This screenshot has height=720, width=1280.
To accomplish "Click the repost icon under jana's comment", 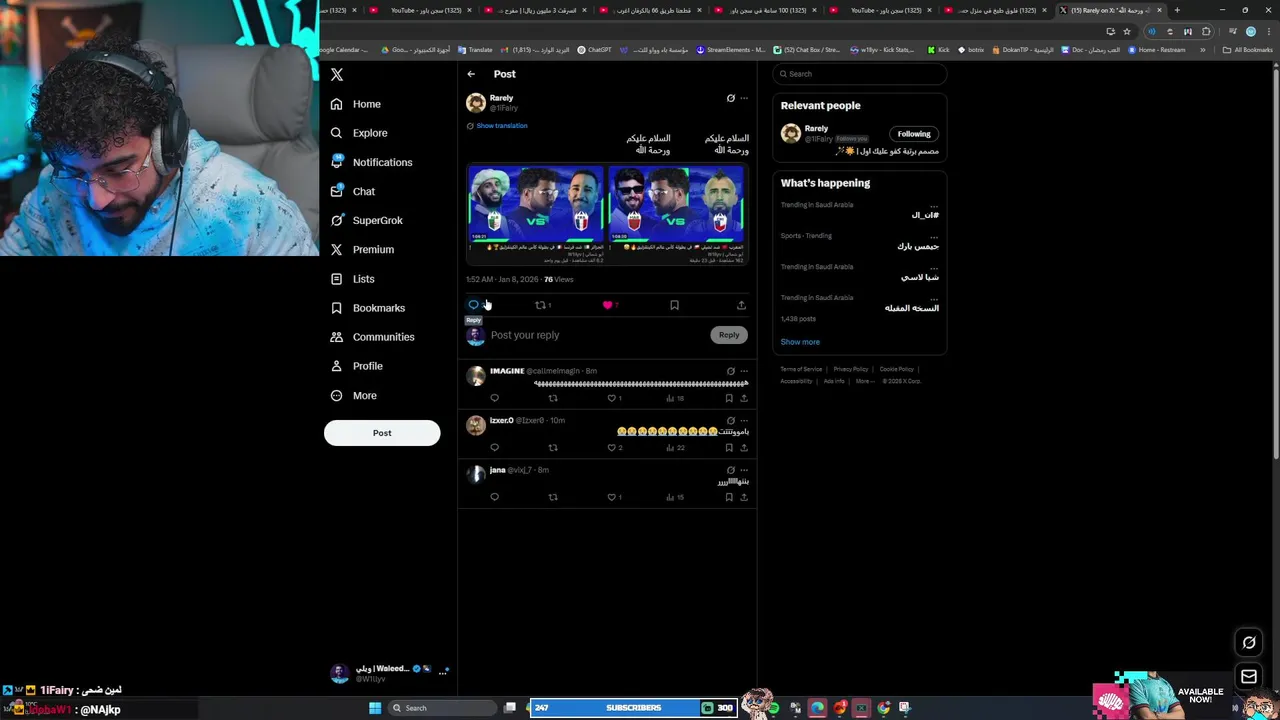I will 553,497.
